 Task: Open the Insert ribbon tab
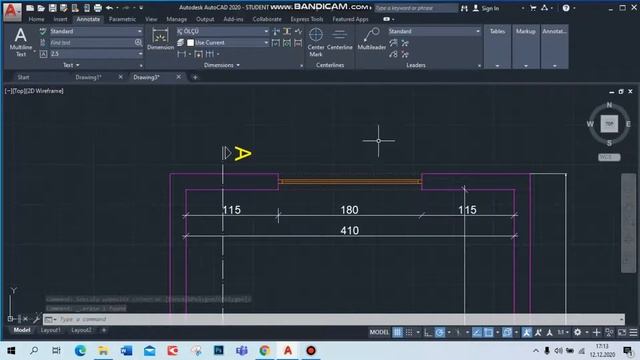pyautogui.click(x=60, y=19)
